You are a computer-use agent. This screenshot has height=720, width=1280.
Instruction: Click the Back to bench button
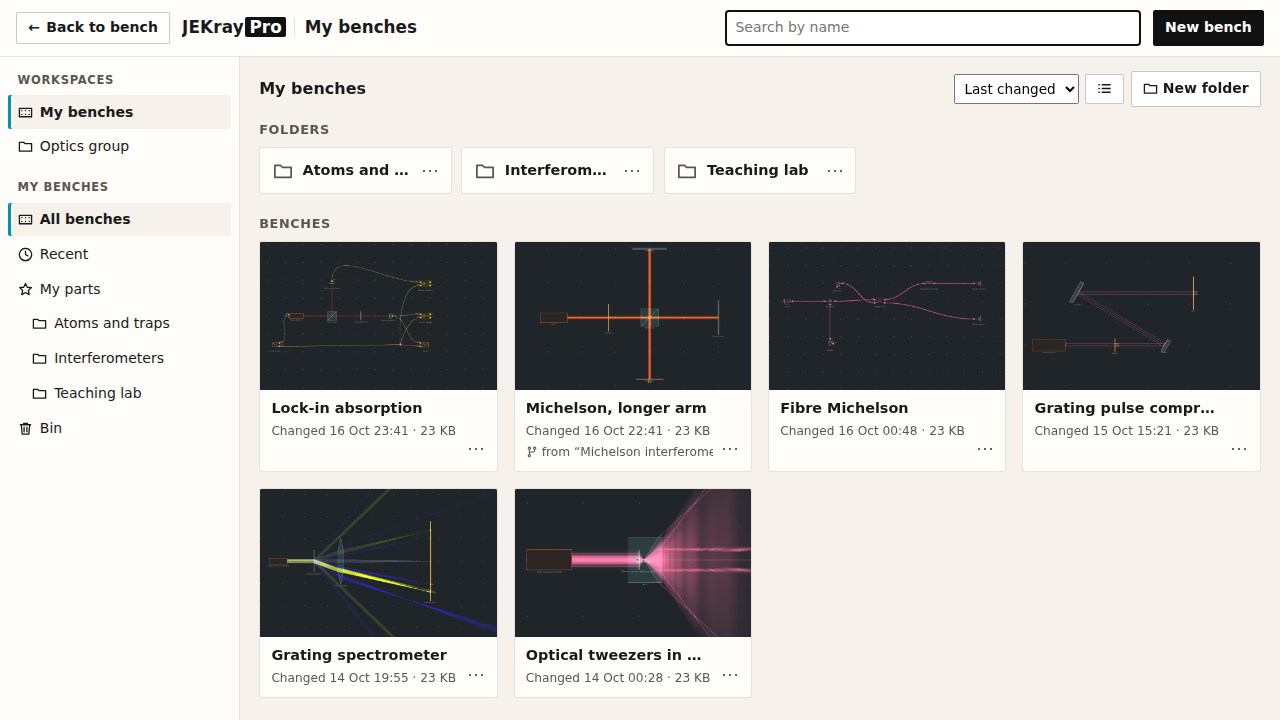(x=93, y=28)
